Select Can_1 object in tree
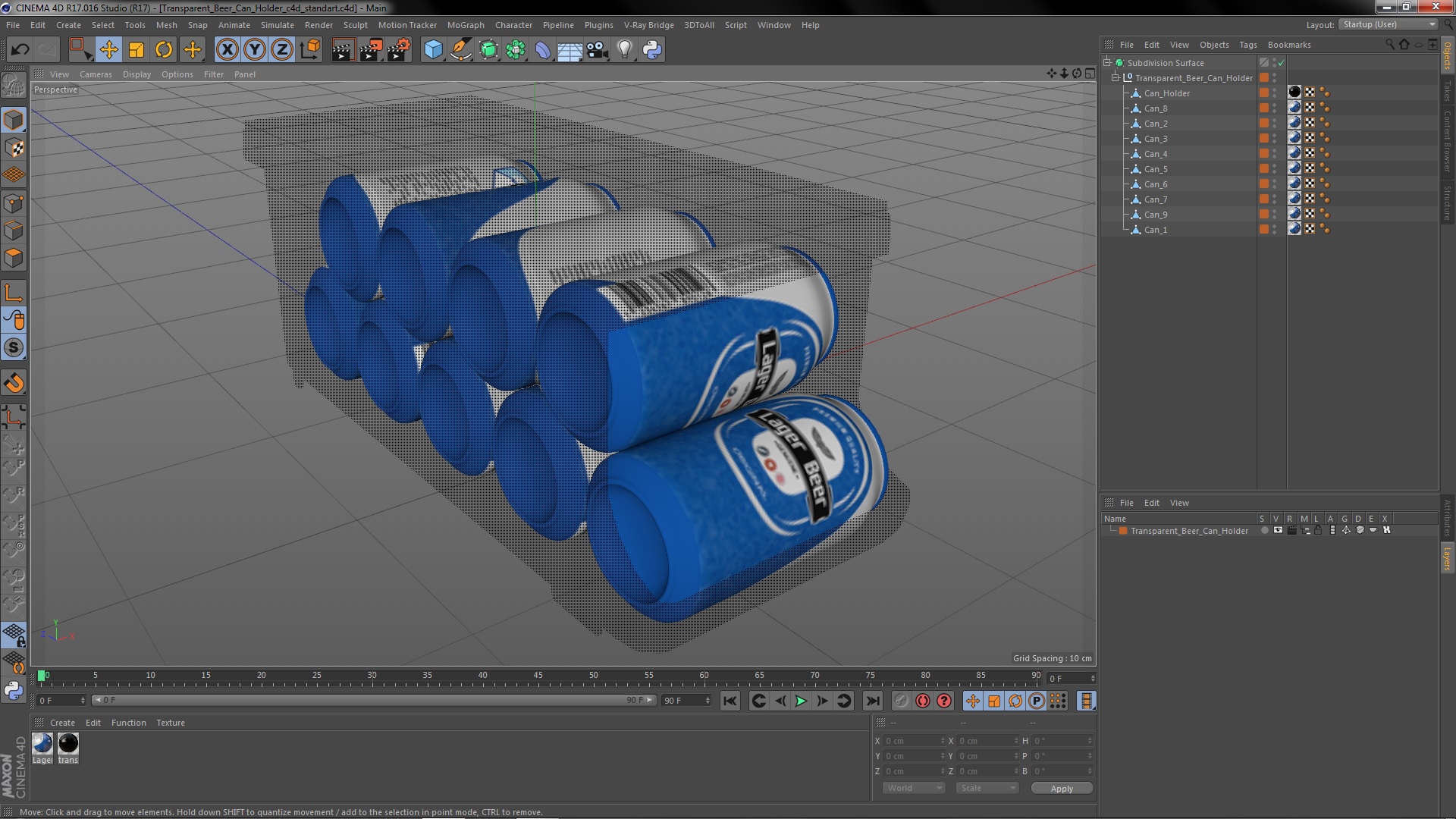 click(x=1156, y=230)
